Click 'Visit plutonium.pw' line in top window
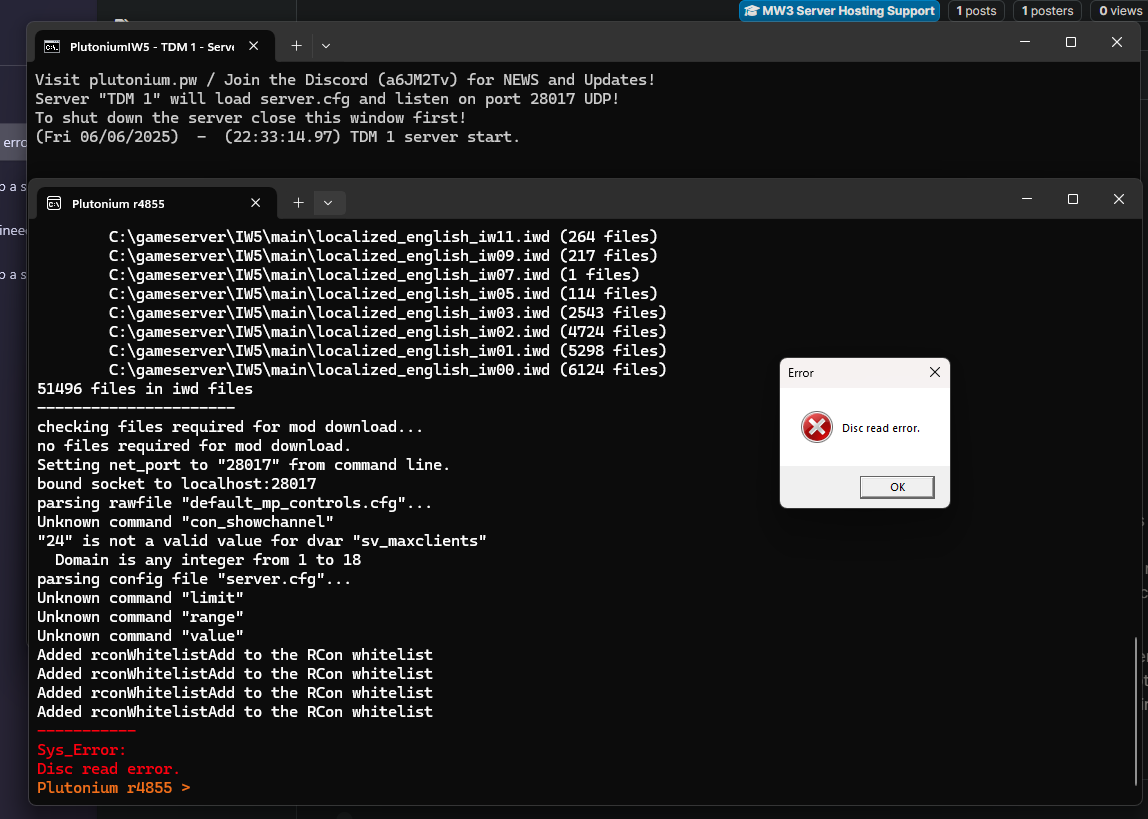The image size is (1148, 819). tap(345, 80)
